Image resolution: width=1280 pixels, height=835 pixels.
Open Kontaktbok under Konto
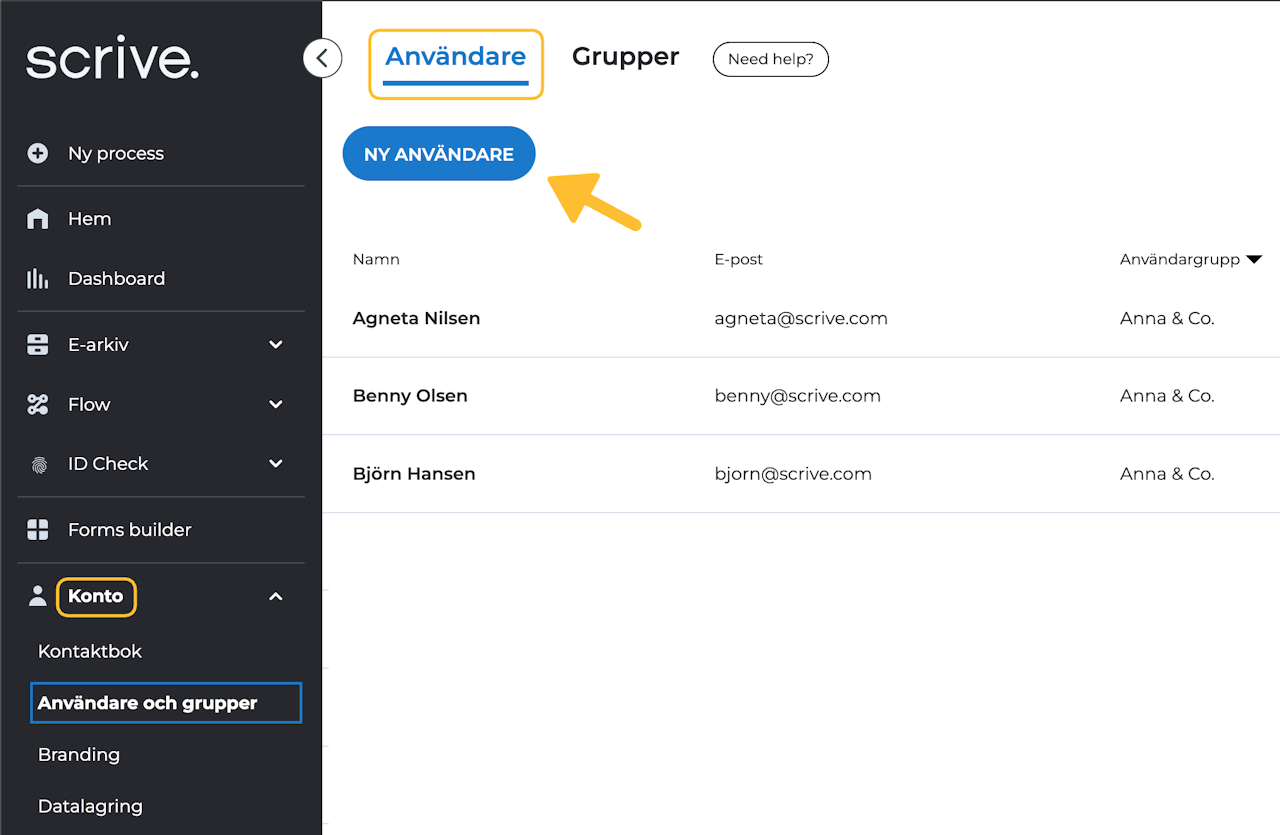tap(90, 651)
